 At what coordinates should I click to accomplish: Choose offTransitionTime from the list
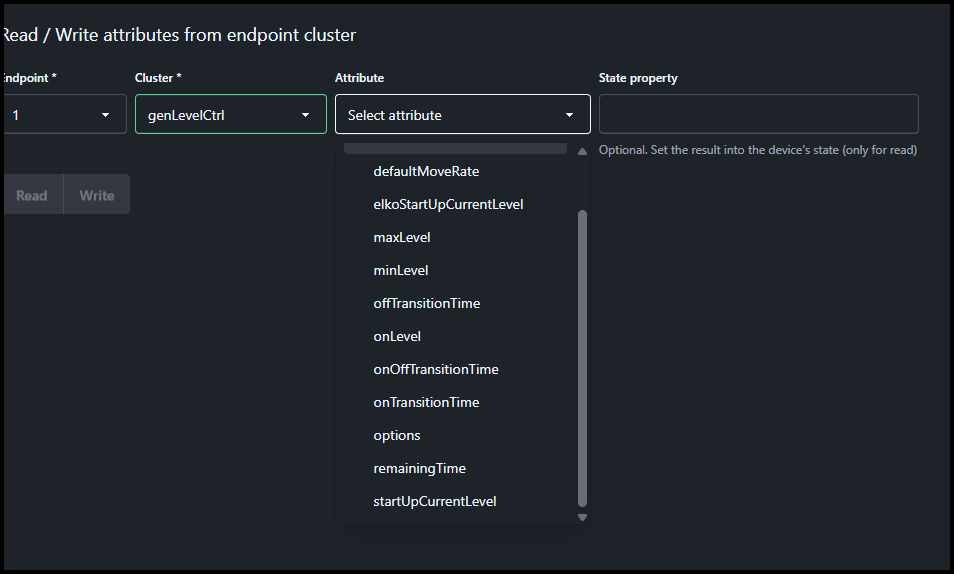tap(427, 303)
